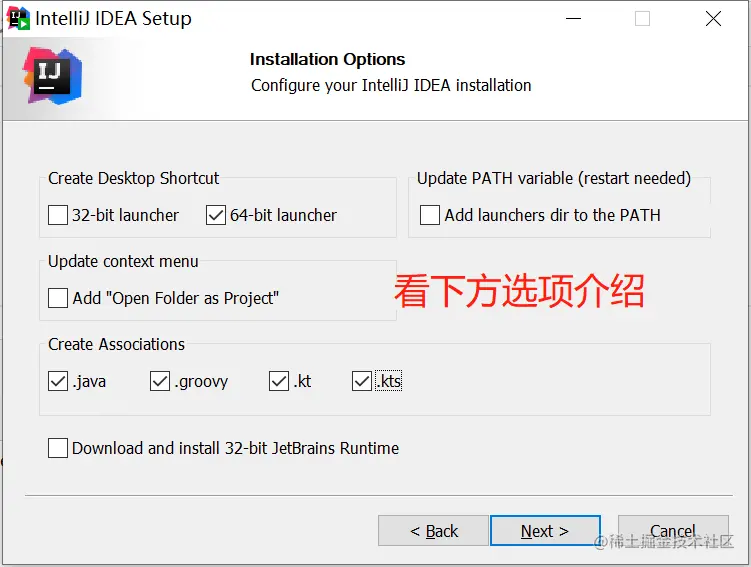751x567 pixels.
Task: Click the 'Configure your IntelliJ IDEA installation' text
Action: coord(391,85)
